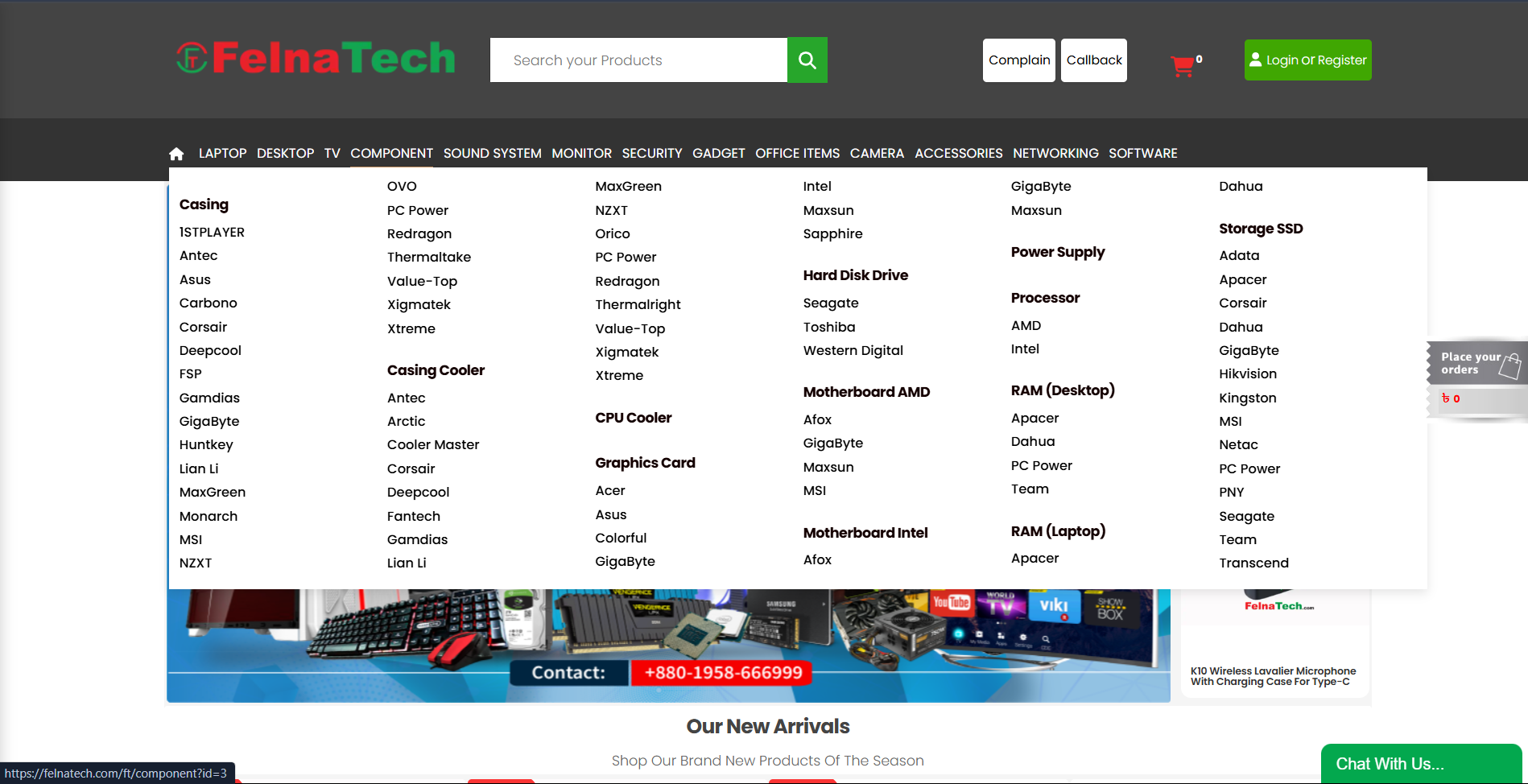Select Casing category heading

[x=204, y=204]
